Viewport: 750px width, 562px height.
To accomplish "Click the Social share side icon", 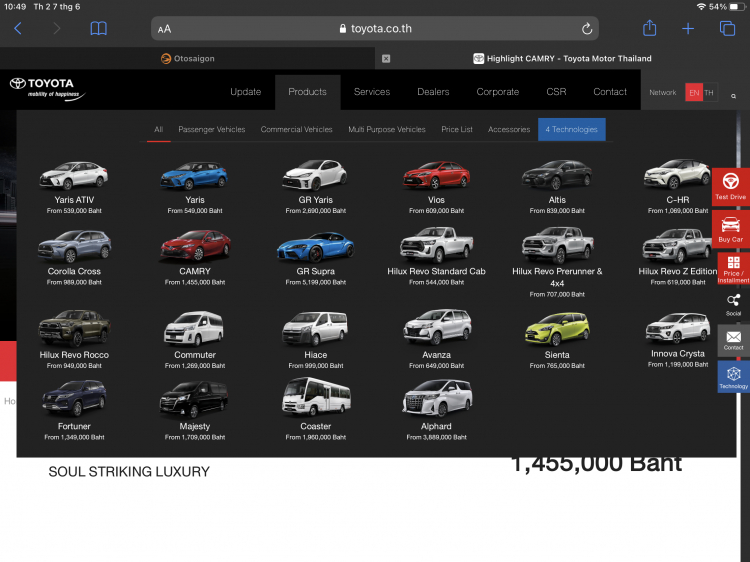I will (733, 305).
